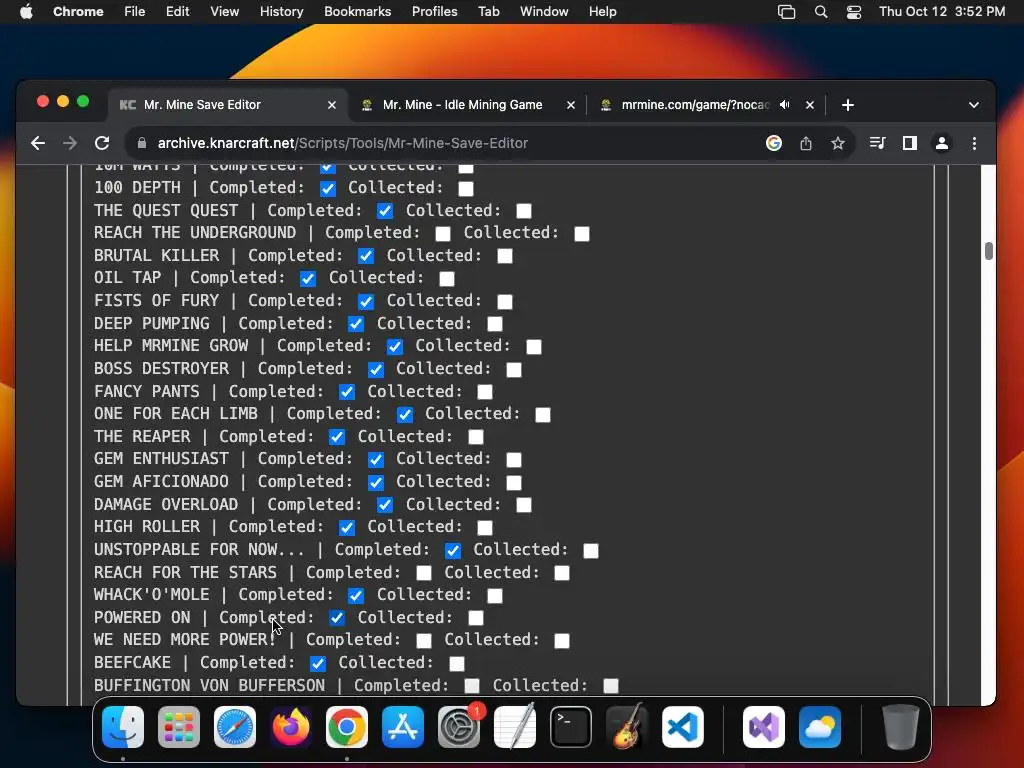Image resolution: width=1024 pixels, height=768 pixels.
Task: Open the Chrome profile avatar
Action: (942, 143)
